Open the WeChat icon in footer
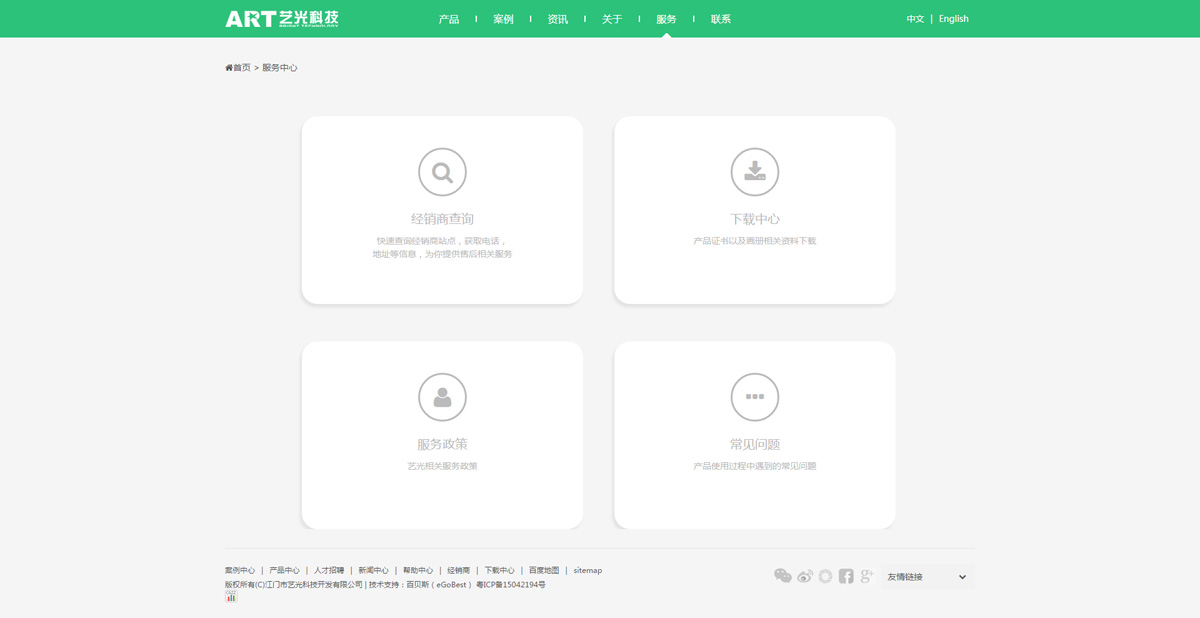The width and height of the screenshot is (1200, 618). click(783, 576)
